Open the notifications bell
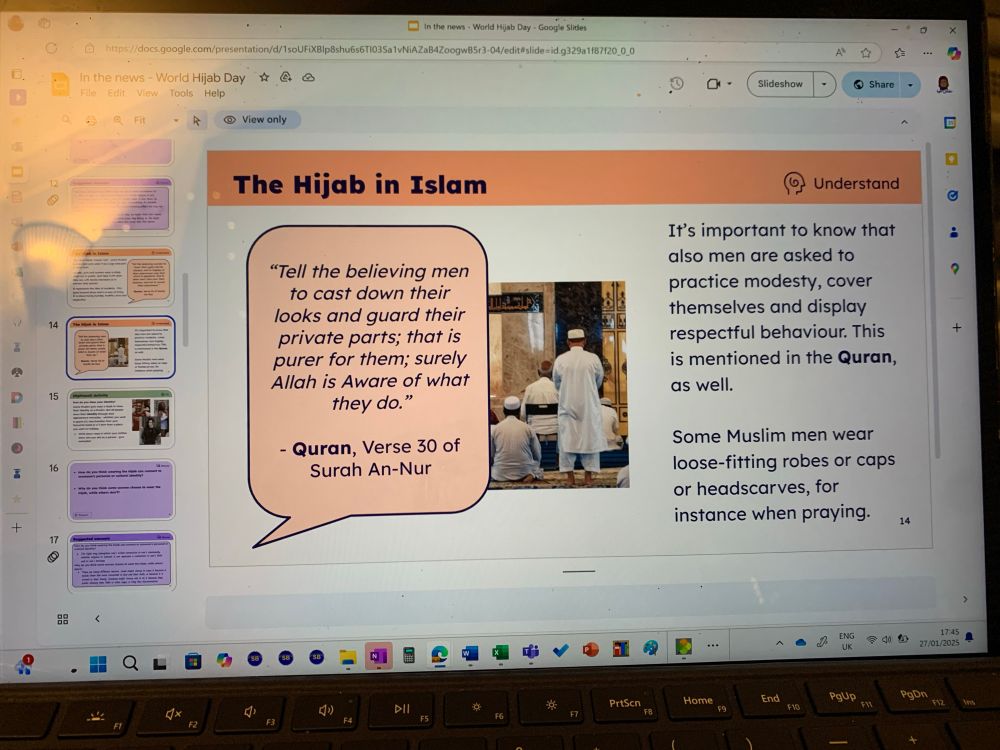This screenshot has width=1000, height=750. point(969,637)
